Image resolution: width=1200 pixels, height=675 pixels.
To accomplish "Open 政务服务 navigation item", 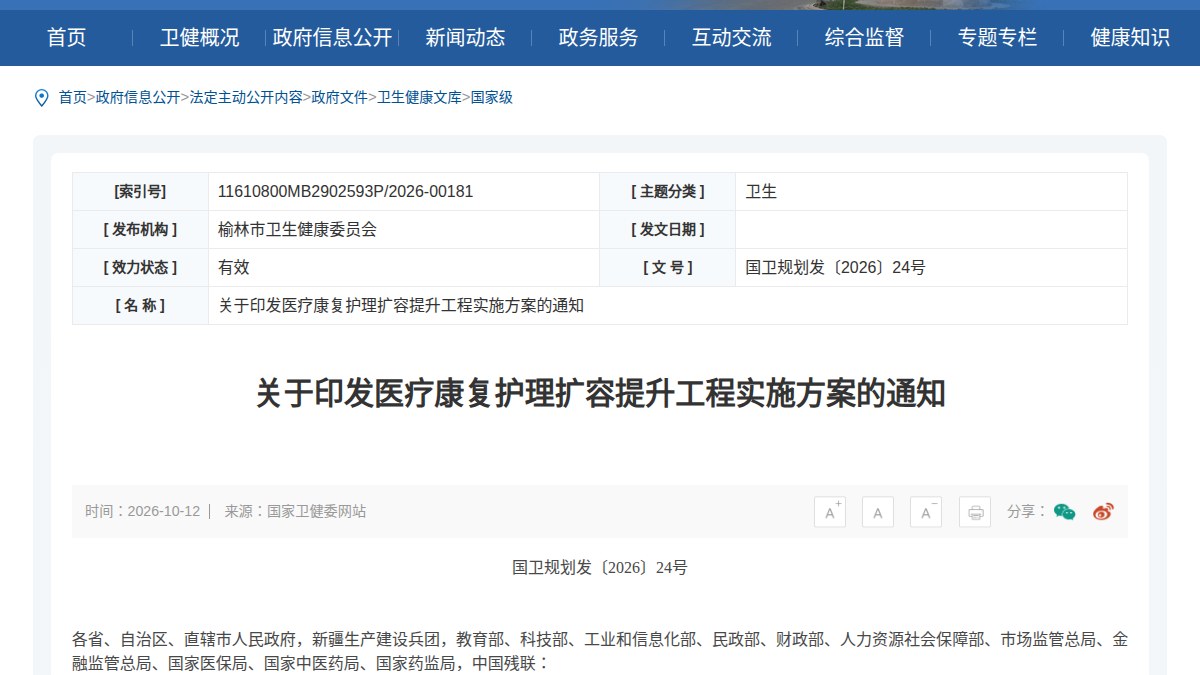I will (599, 38).
